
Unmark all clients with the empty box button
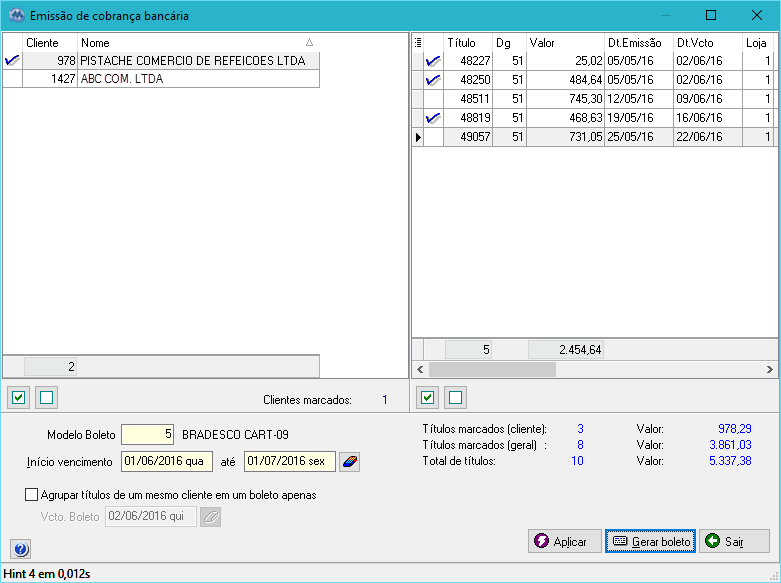[47, 398]
